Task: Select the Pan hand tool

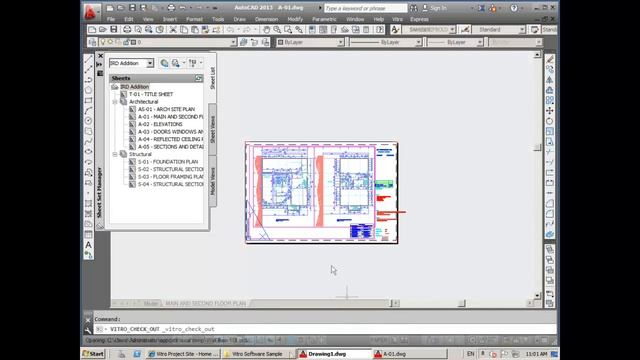Action: tap(267, 29)
